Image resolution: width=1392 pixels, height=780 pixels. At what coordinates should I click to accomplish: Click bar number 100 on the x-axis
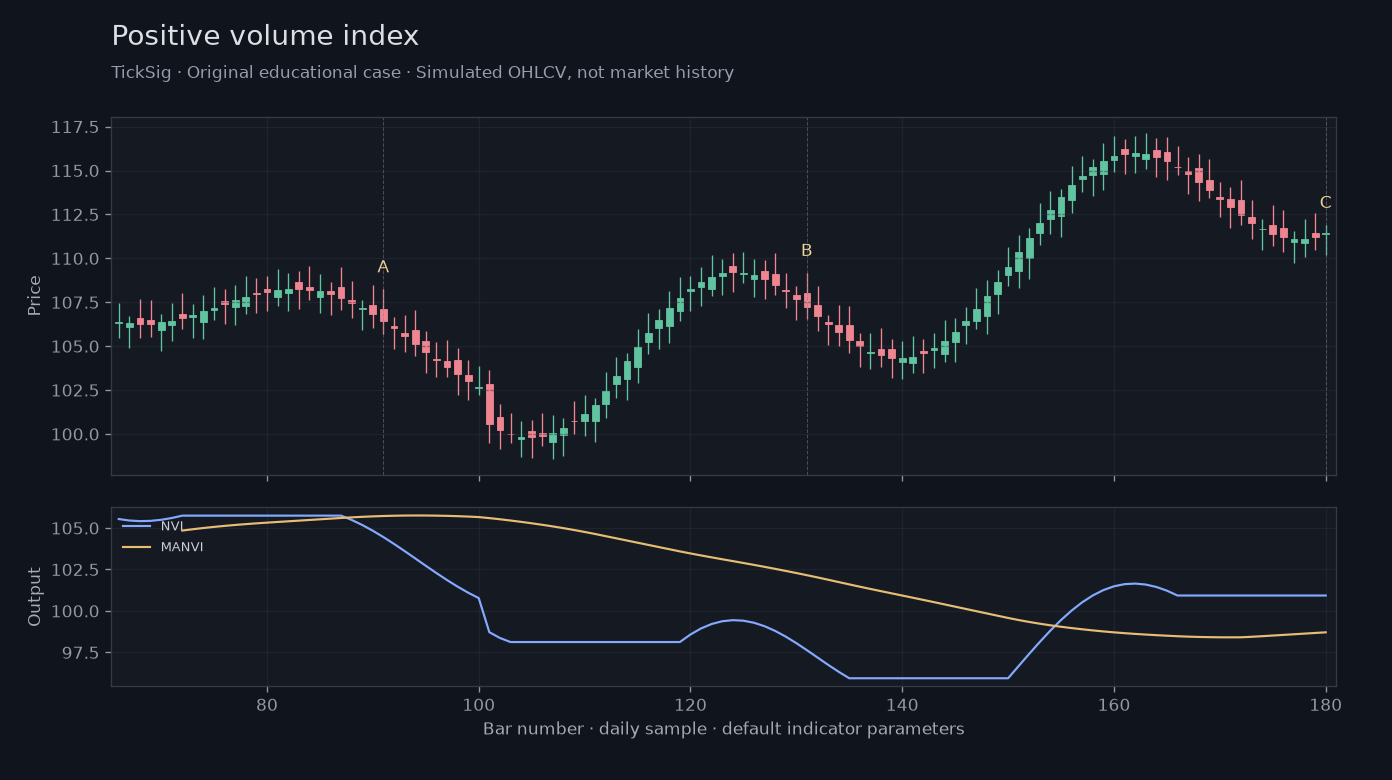click(x=479, y=703)
